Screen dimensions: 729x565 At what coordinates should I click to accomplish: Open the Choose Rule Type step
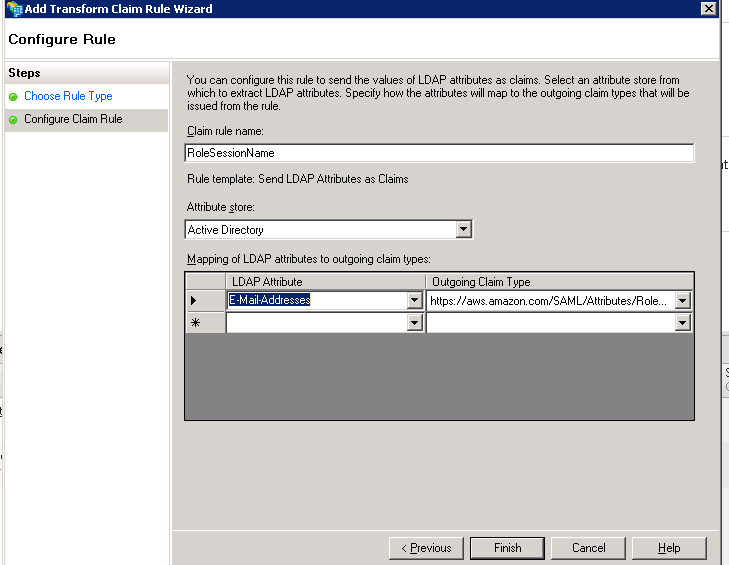click(x=68, y=96)
